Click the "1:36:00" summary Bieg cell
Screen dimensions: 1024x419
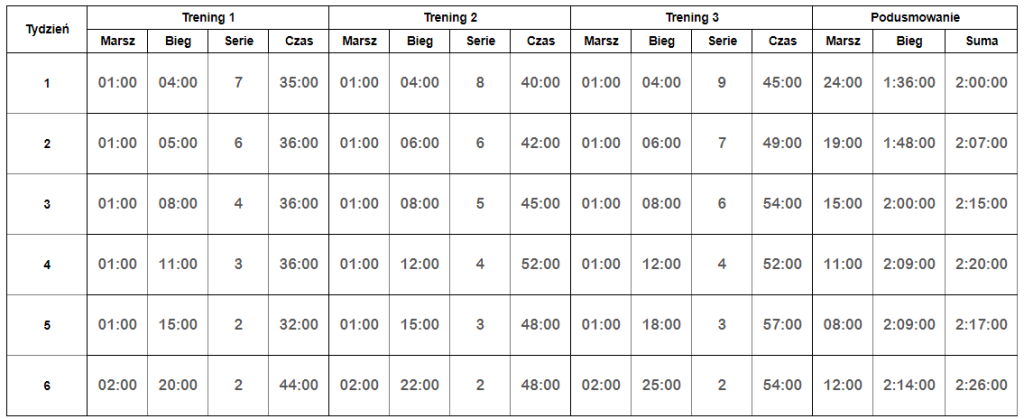tap(909, 83)
